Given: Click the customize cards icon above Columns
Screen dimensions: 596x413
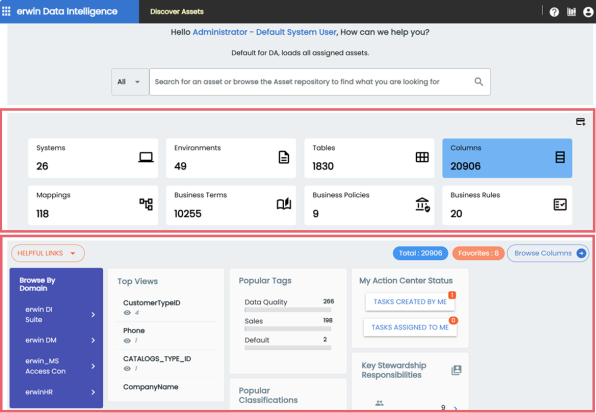Looking at the screenshot, I should [x=580, y=122].
